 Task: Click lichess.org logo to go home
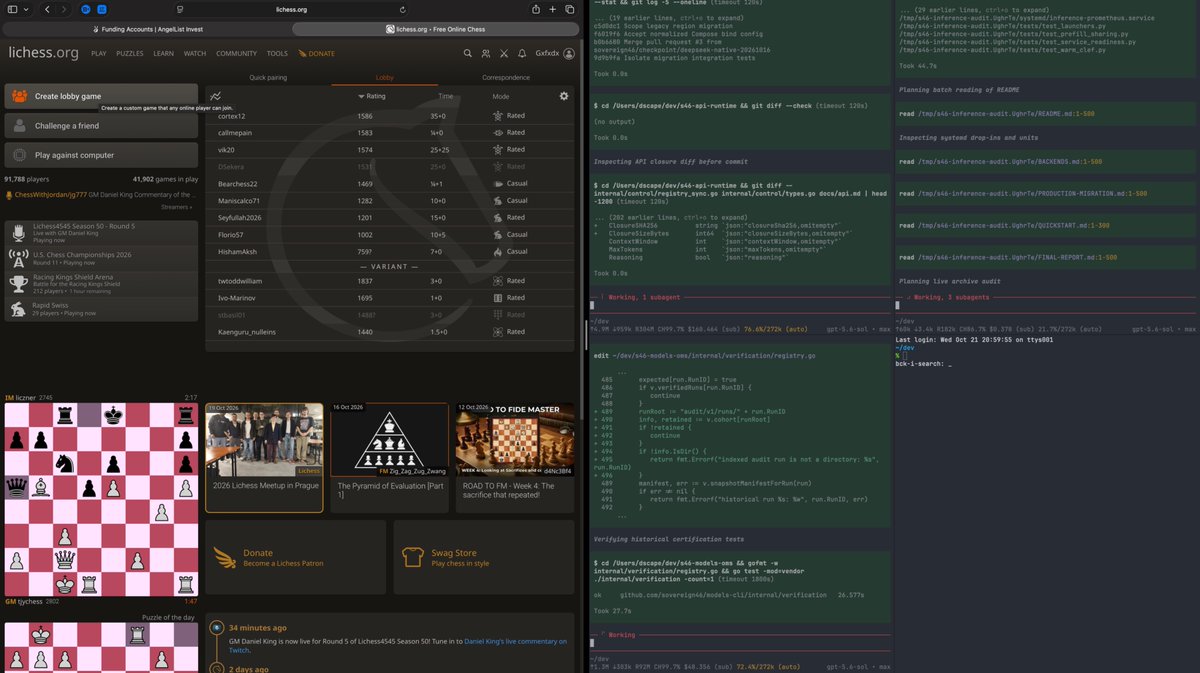tap(43, 53)
